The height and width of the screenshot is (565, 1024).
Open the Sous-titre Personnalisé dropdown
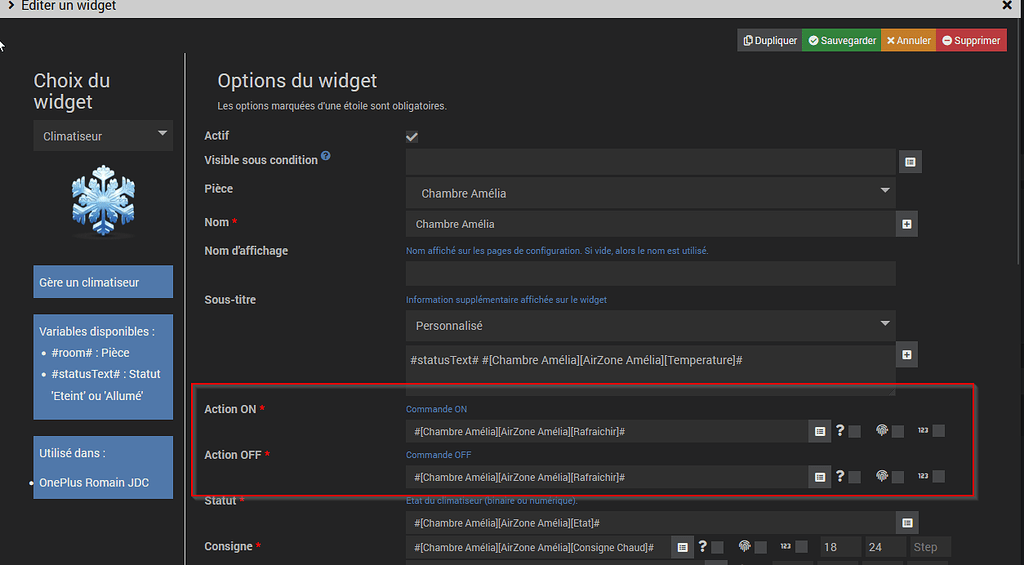[650, 325]
